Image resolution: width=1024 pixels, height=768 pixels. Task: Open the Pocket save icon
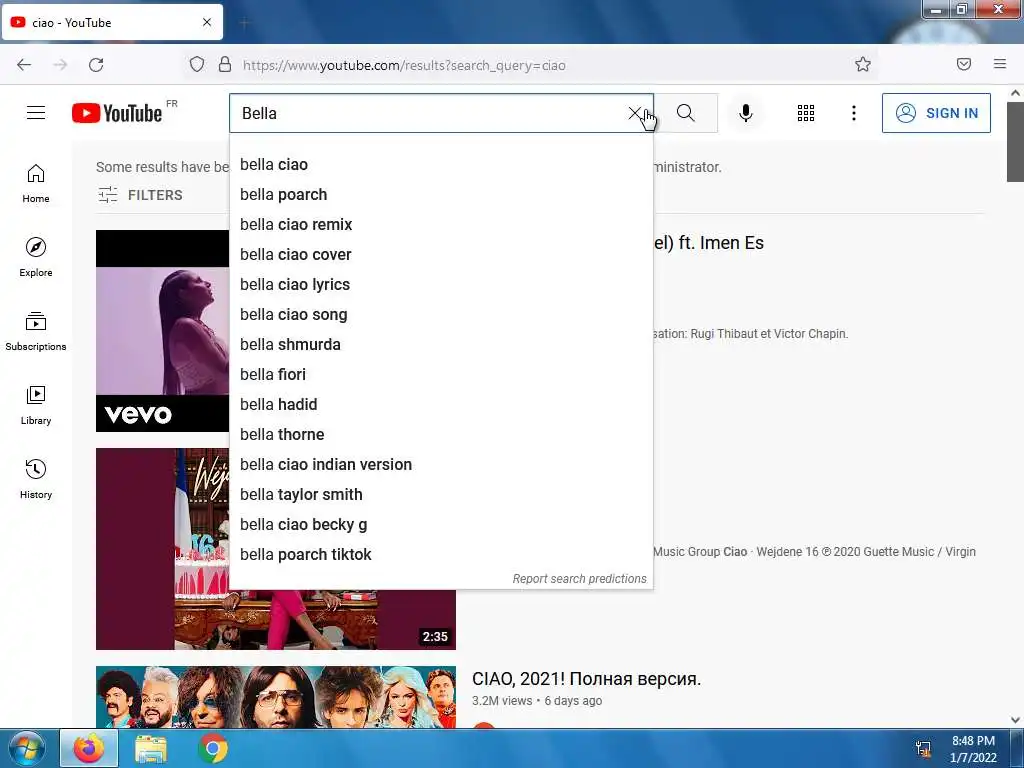[x=964, y=64]
